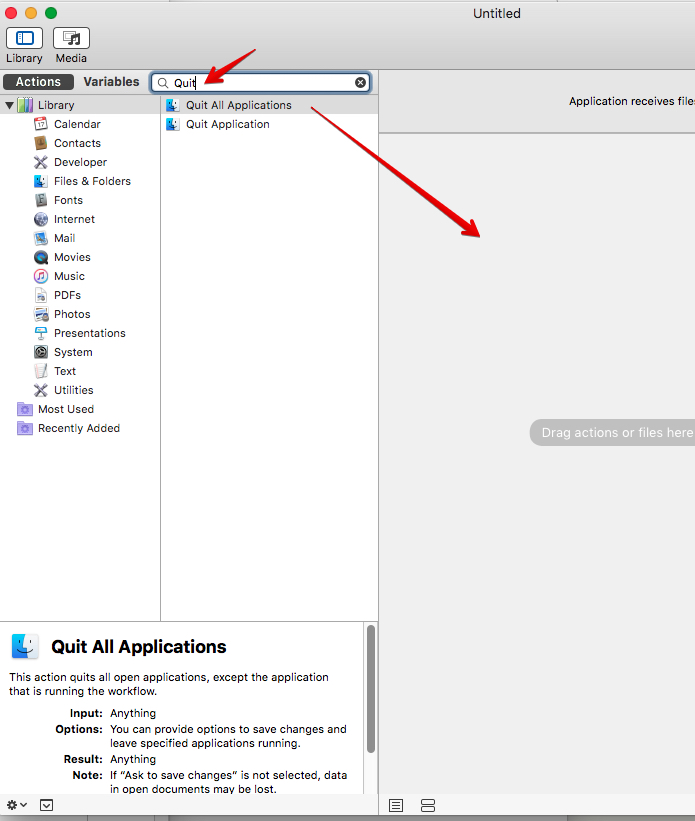Viewport: 695px width, 821px height.
Task: Switch to the Variables tab
Action: point(112,82)
